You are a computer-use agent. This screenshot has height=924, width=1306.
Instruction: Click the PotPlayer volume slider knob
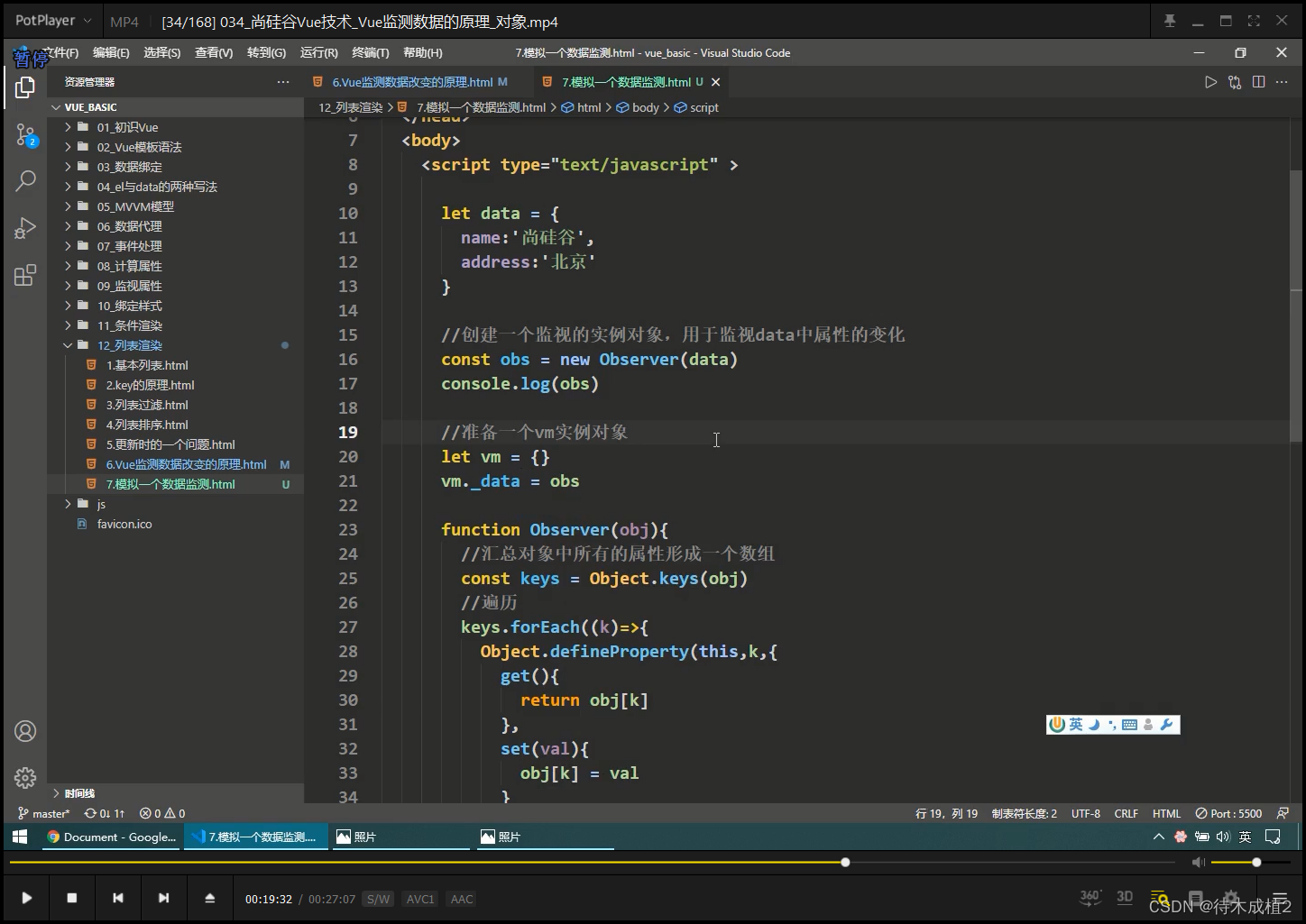coord(1256,863)
